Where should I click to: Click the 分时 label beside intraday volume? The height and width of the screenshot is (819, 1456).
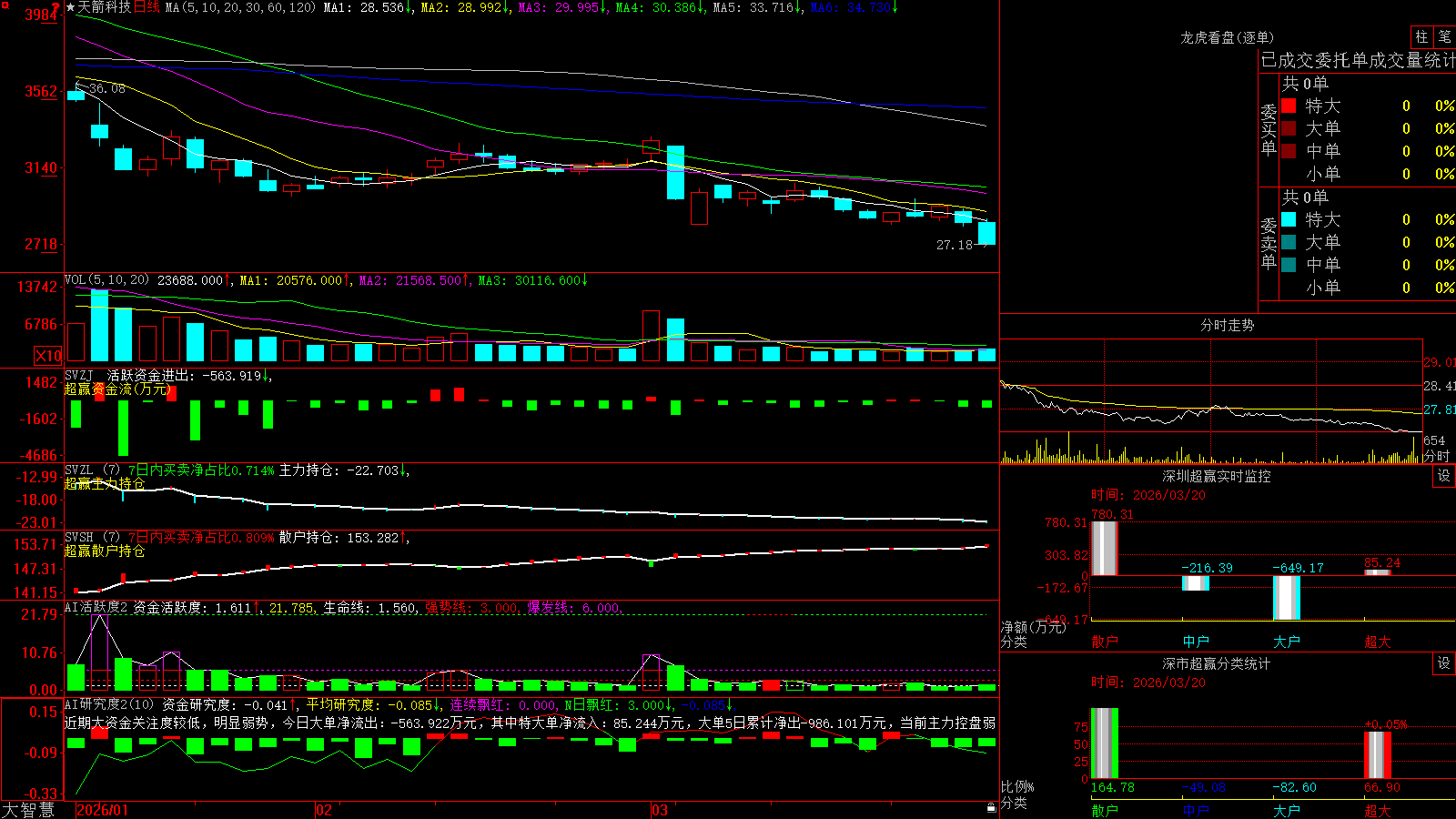coord(1436,456)
